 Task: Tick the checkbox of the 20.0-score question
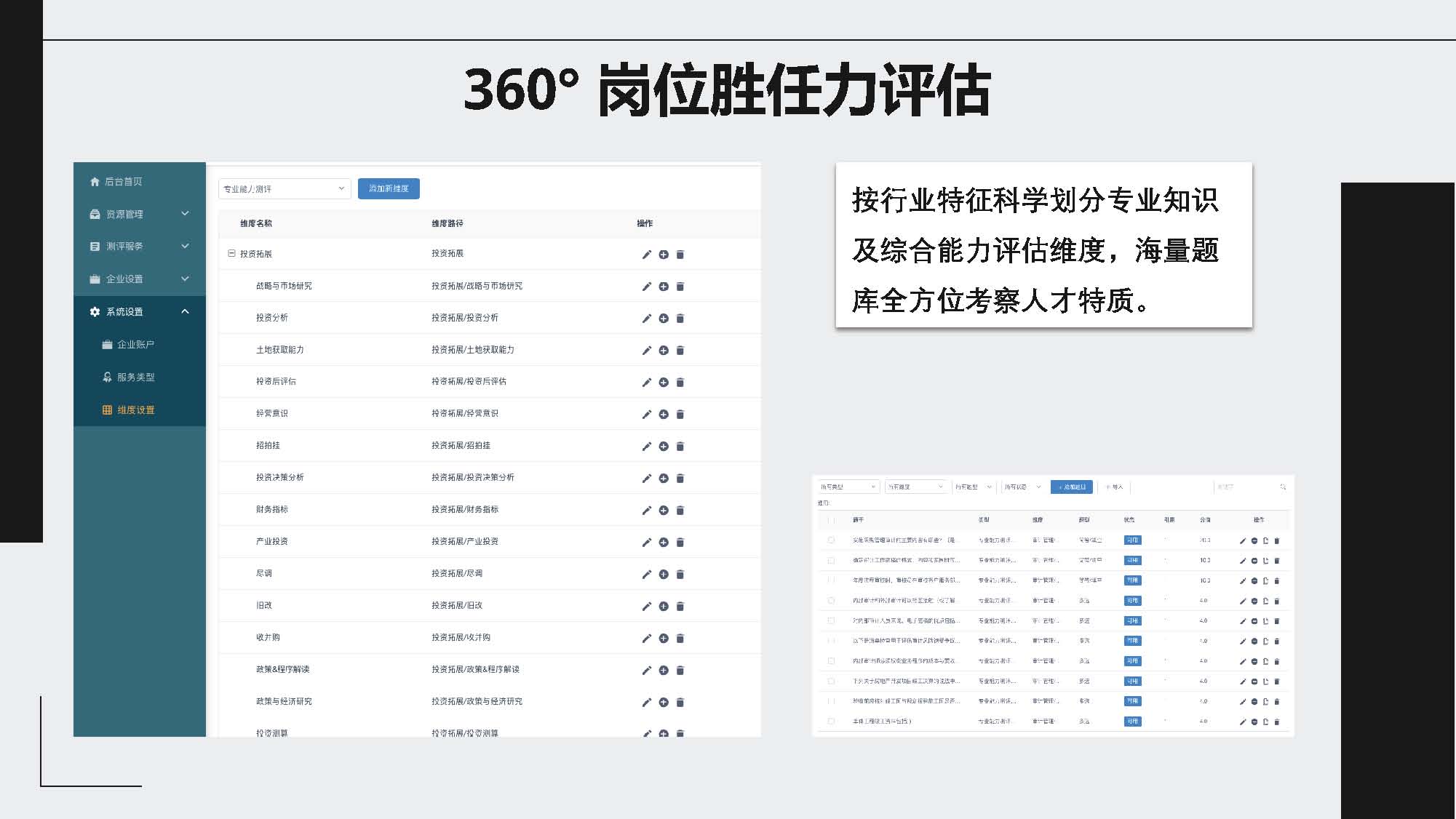click(831, 540)
